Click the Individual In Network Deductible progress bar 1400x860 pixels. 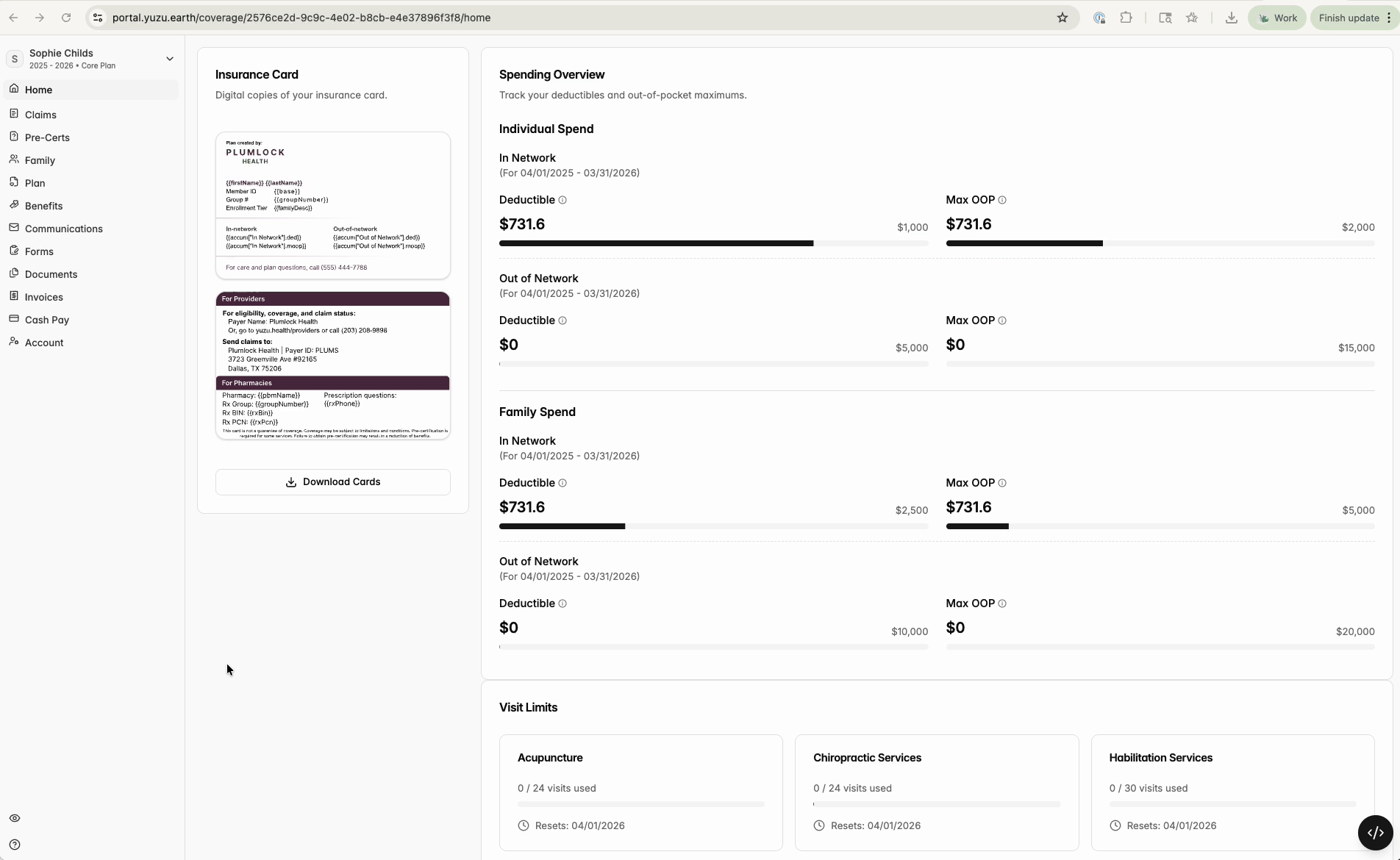coord(713,243)
